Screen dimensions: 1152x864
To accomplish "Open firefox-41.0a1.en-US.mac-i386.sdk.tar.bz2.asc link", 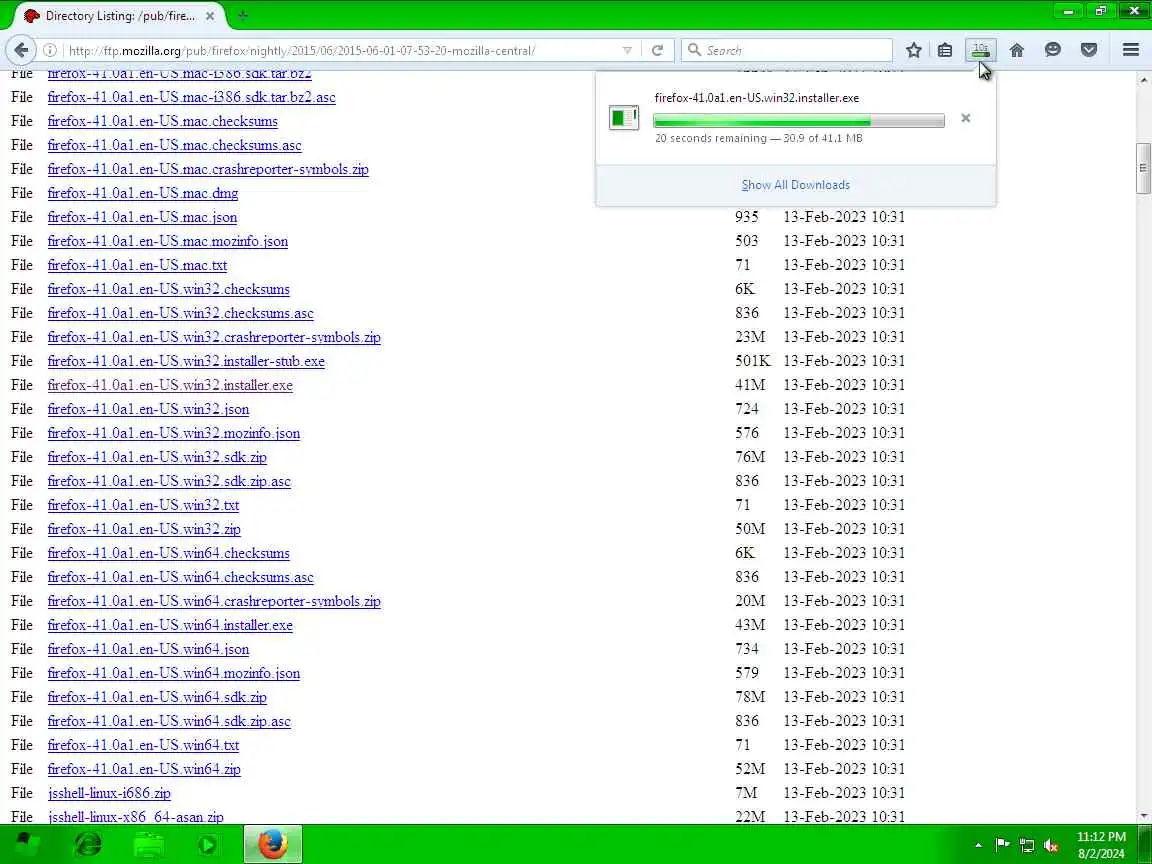I will (192, 97).
